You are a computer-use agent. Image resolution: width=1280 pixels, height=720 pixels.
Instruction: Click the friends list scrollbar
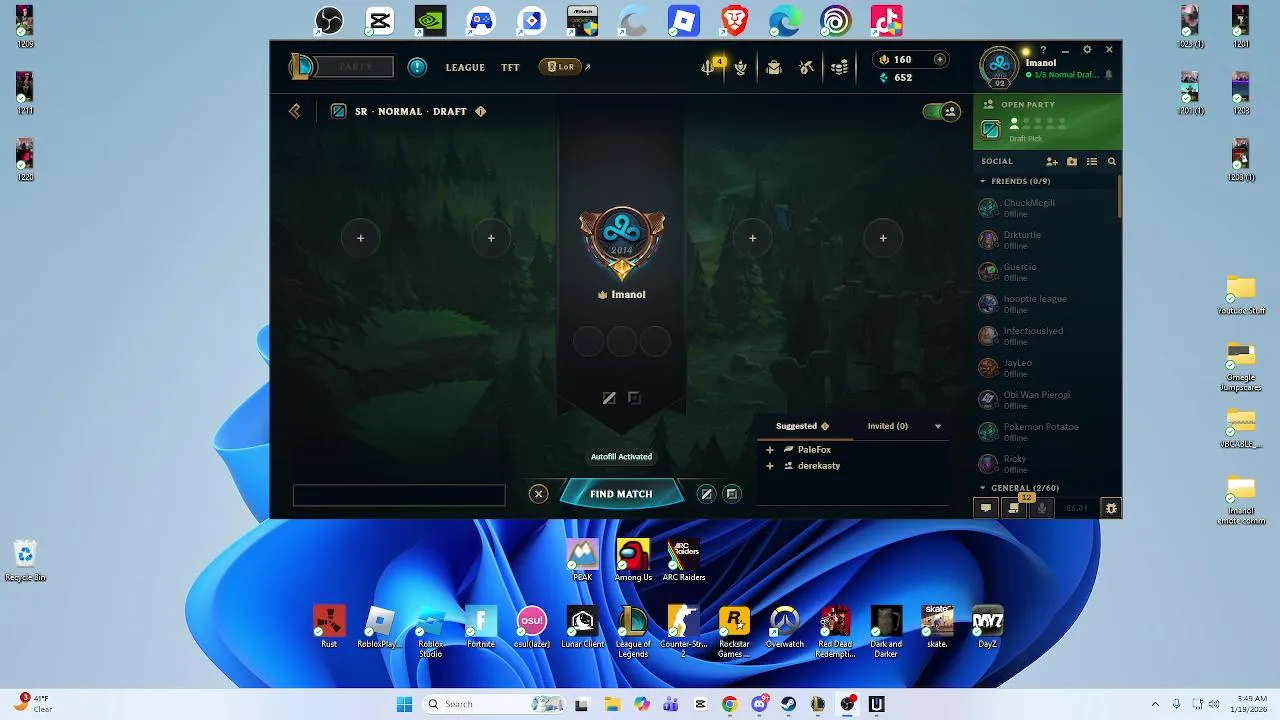(1119, 195)
